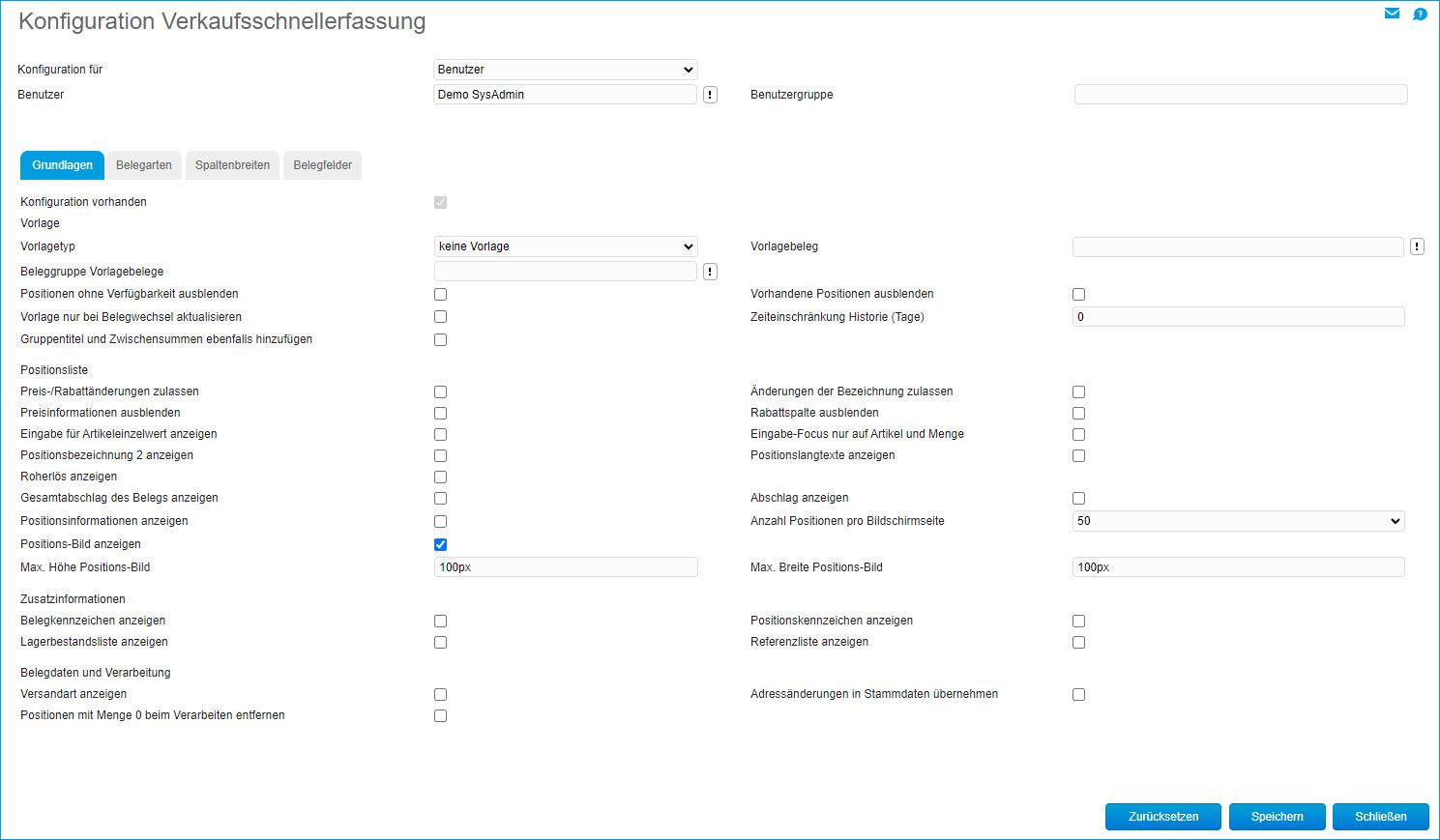This screenshot has width=1440, height=840.
Task: Switch to the Belegarten tab
Action: (x=143, y=165)
